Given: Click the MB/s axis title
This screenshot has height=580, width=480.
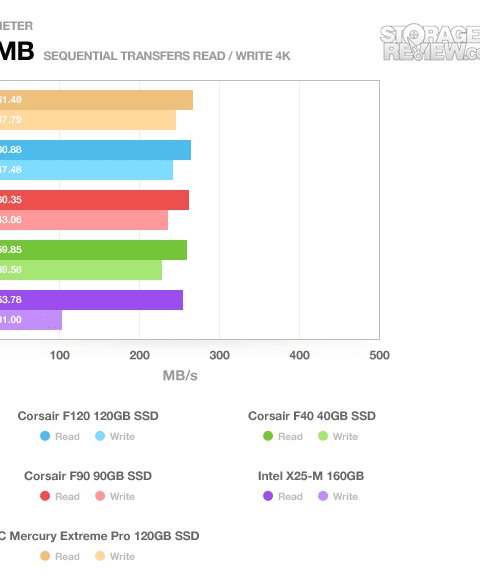Looking at the screenshot, I should [x=180, y=376].
